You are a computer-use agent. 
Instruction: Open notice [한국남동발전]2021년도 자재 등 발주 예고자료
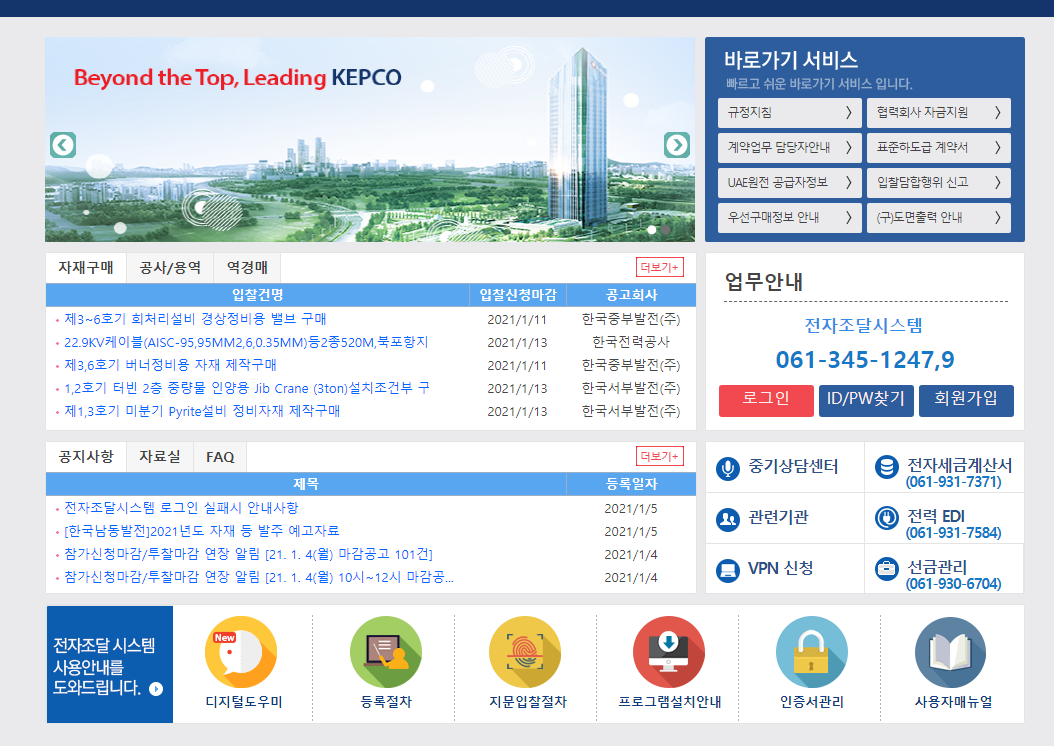(x=201, y=531)
